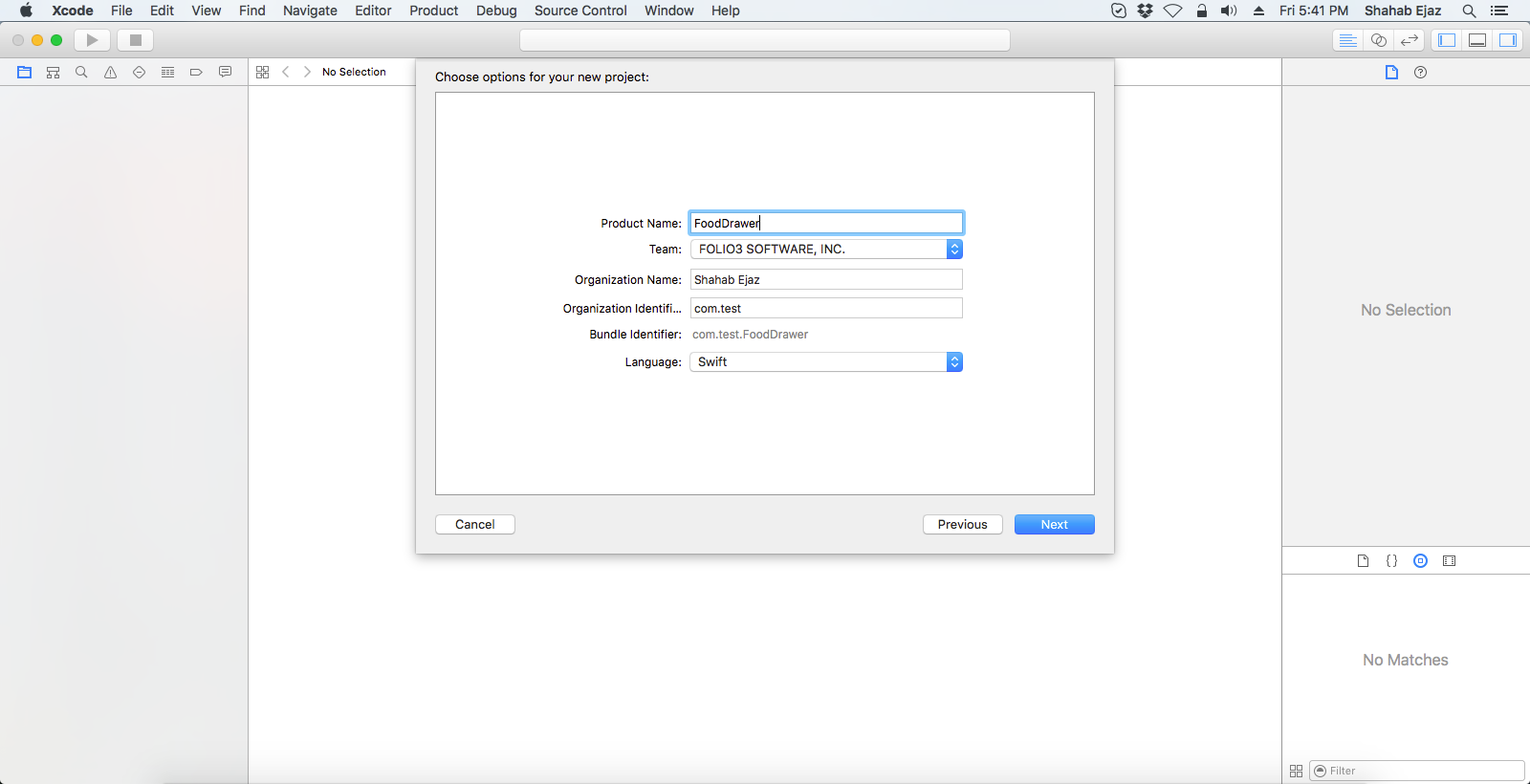
Task: Open the Report navigator speech icon
Action: point(225,72)
